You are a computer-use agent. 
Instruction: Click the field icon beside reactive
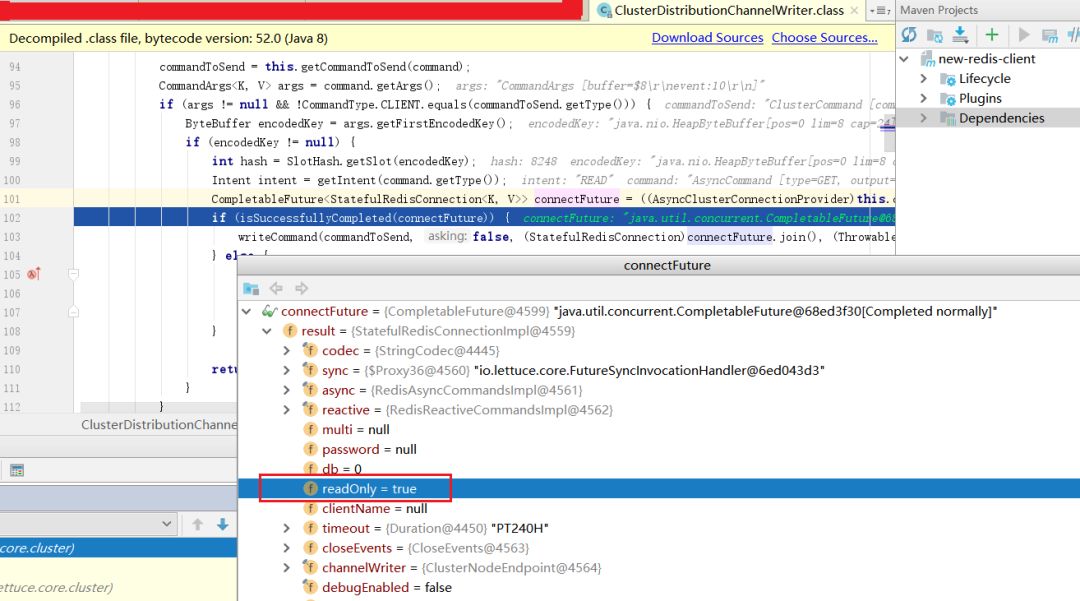[x=311, y=410]
